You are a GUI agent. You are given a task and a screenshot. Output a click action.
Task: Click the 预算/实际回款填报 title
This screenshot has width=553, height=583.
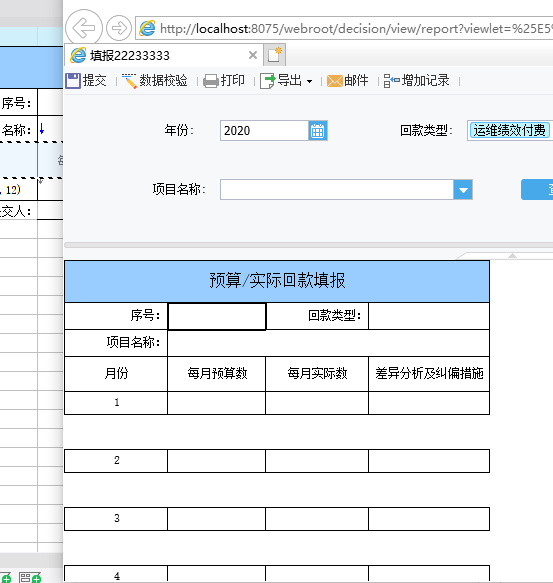(277, 281)
